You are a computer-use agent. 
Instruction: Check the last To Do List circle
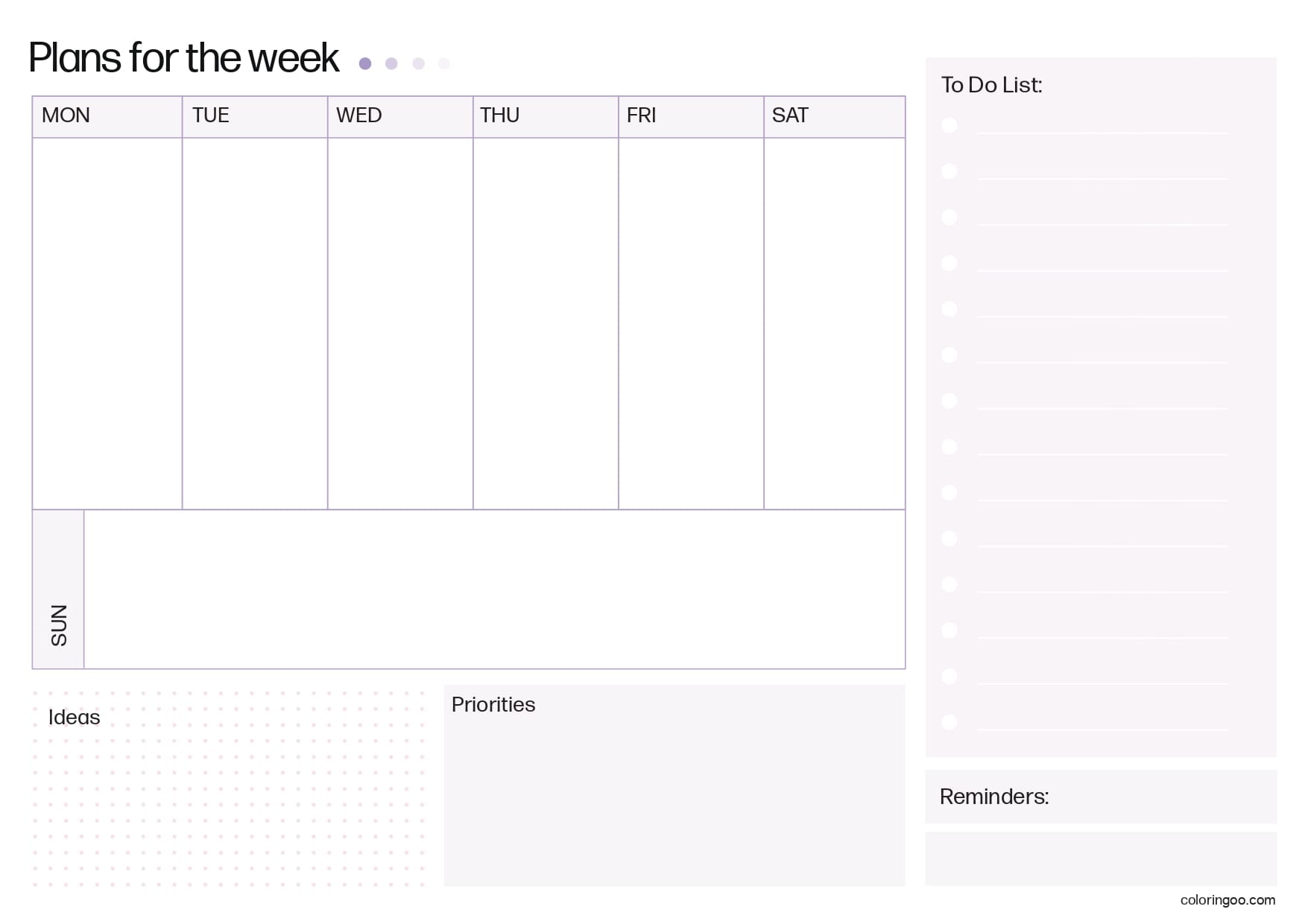(950, 721)
